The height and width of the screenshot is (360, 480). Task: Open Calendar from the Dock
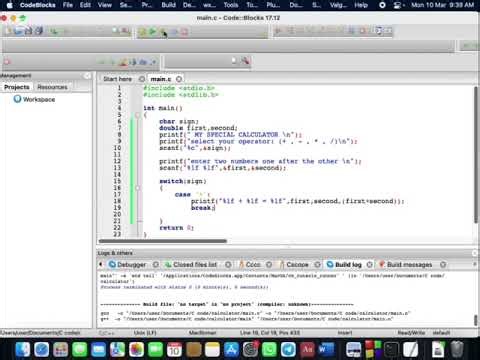[x=174, y=350]
